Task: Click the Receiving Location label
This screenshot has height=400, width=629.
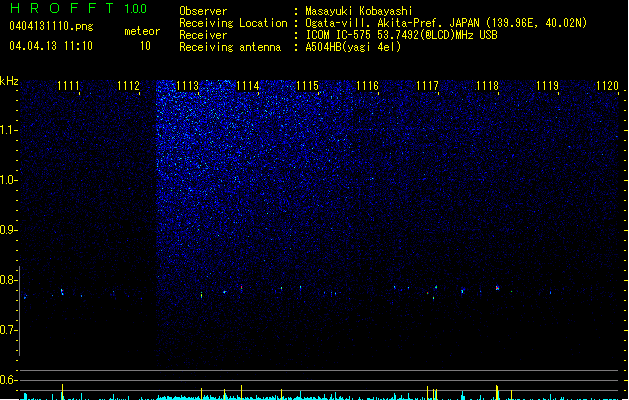Action: coord(233,23)
